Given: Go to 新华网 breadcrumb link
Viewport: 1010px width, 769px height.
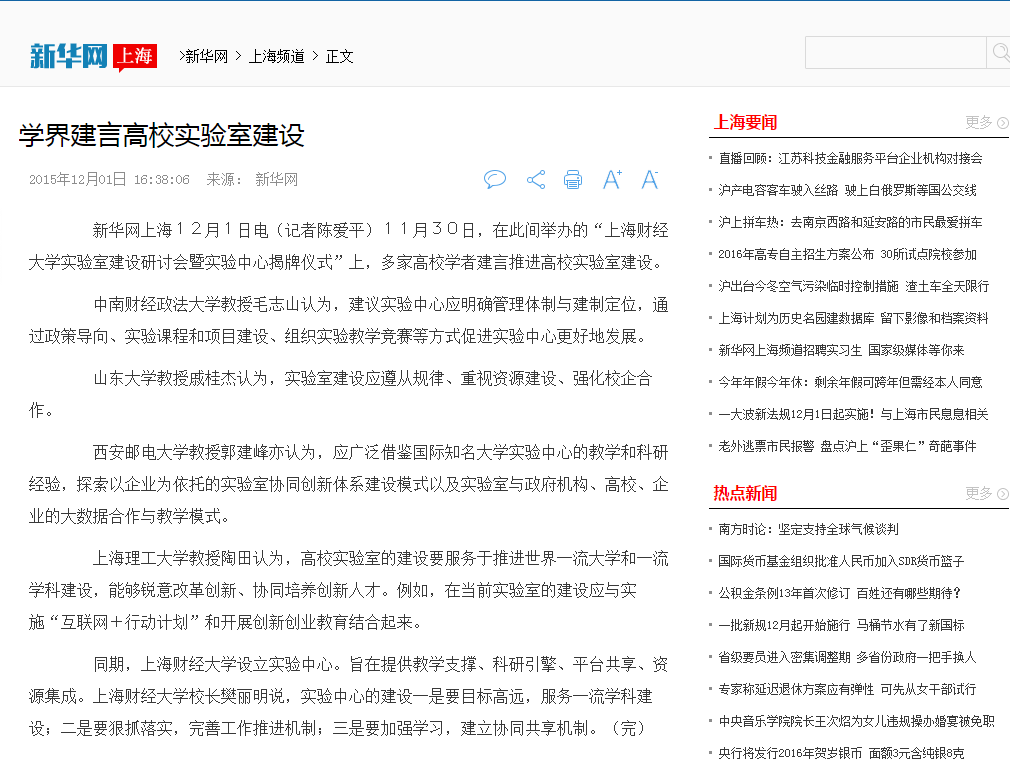Looking at the screenshot, I should [x=206, y=57].
